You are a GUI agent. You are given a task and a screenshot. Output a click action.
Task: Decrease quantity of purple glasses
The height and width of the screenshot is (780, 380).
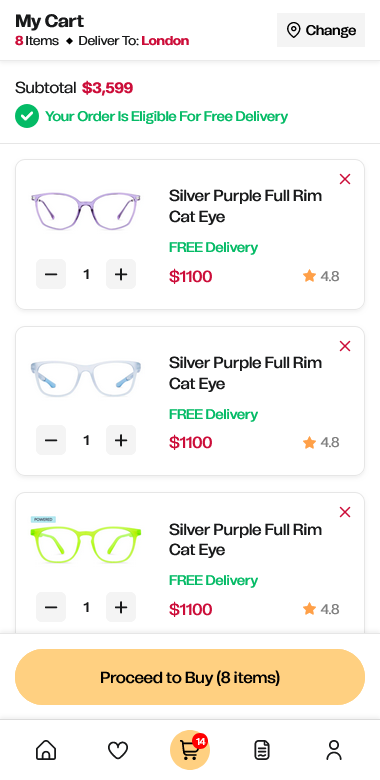[51, 274]
